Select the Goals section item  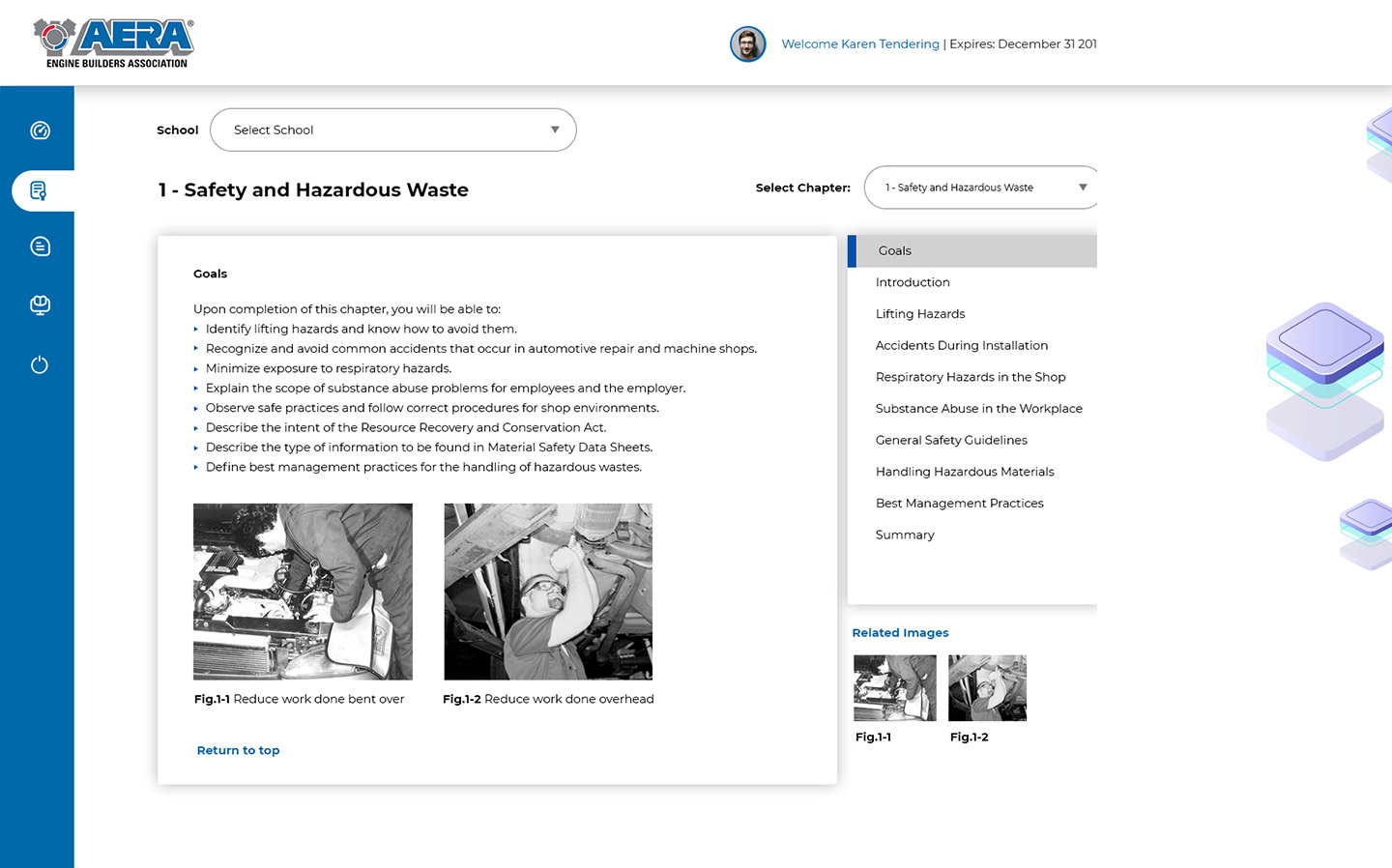tap(895, 250)
